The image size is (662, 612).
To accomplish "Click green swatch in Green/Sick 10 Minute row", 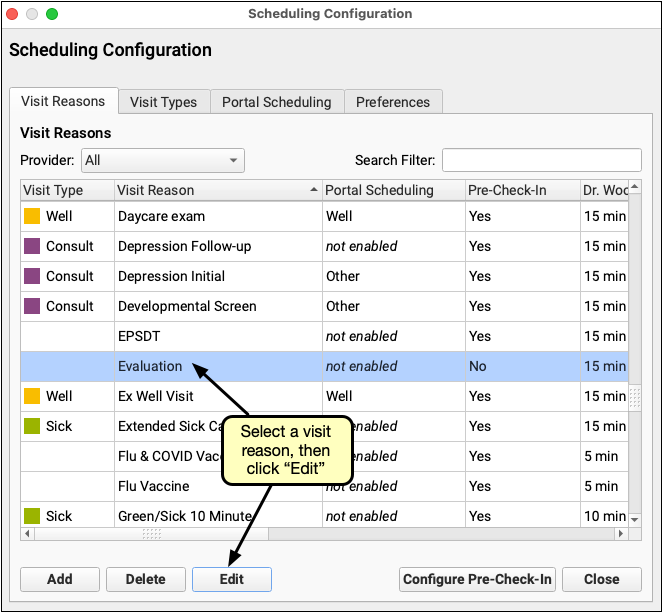I will (32, 516).
